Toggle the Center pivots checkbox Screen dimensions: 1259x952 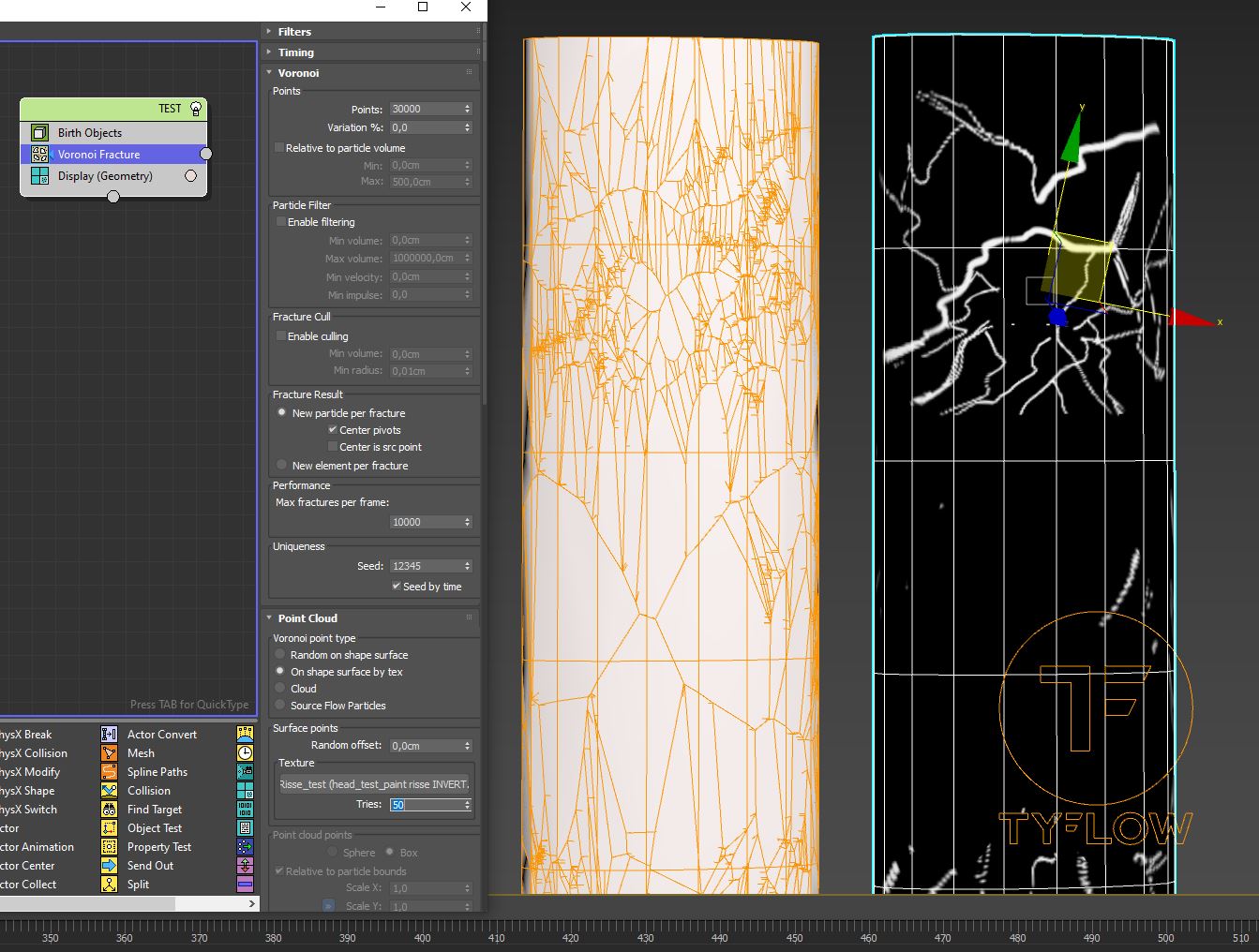coord(333,430)
